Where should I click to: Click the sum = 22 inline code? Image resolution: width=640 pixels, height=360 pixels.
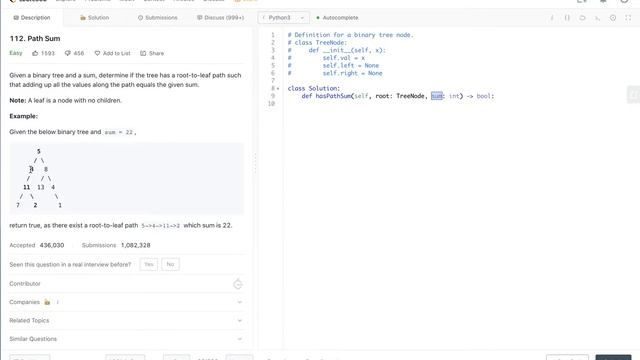click(118, 132)
